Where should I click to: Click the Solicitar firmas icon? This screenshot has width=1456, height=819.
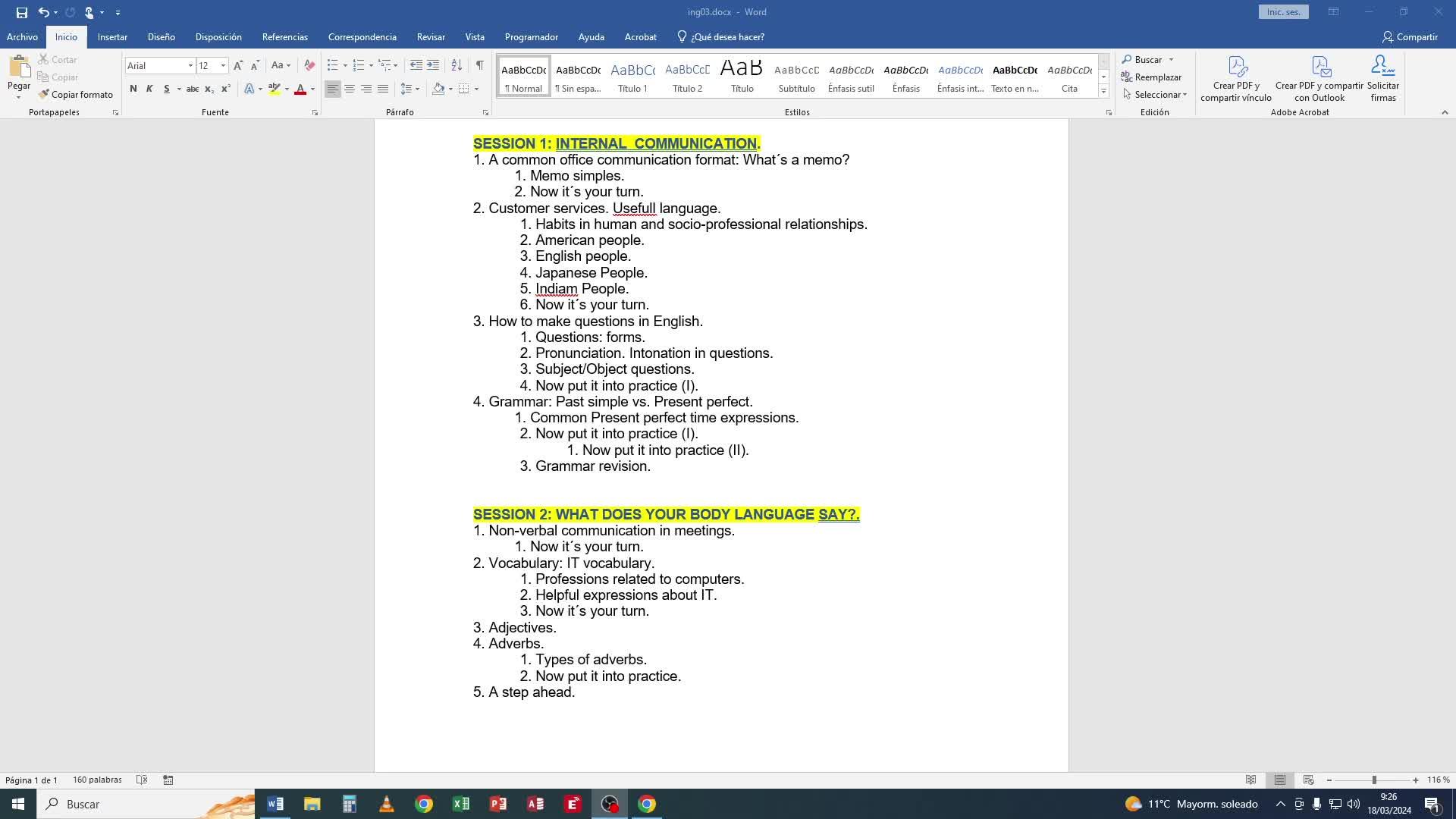[x=1382, y=67]
